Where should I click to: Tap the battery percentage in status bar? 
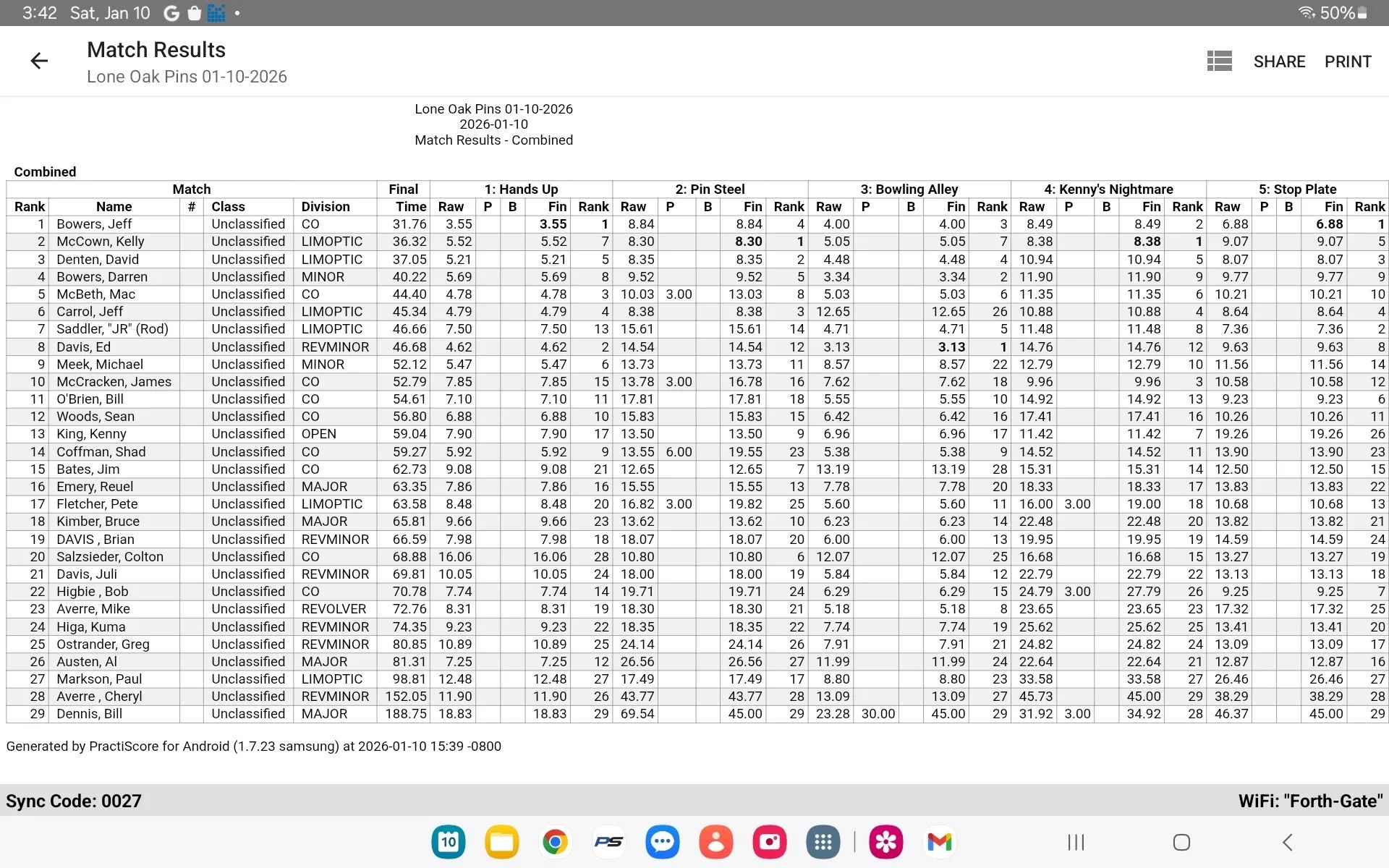tap(1337, 13)
